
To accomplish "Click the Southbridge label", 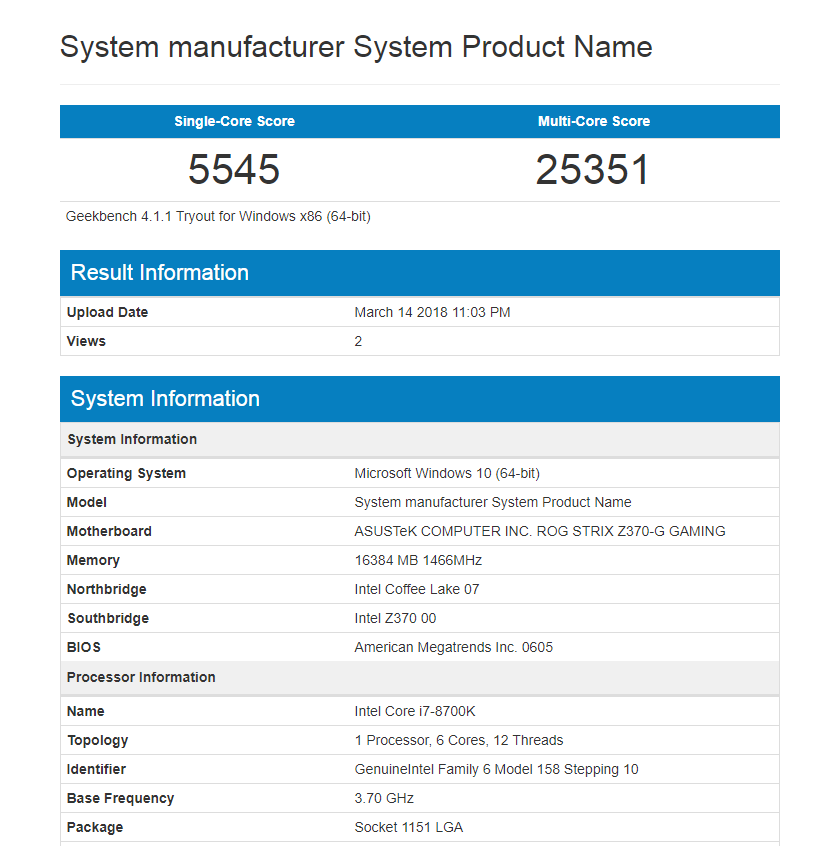I will point(108,618).
